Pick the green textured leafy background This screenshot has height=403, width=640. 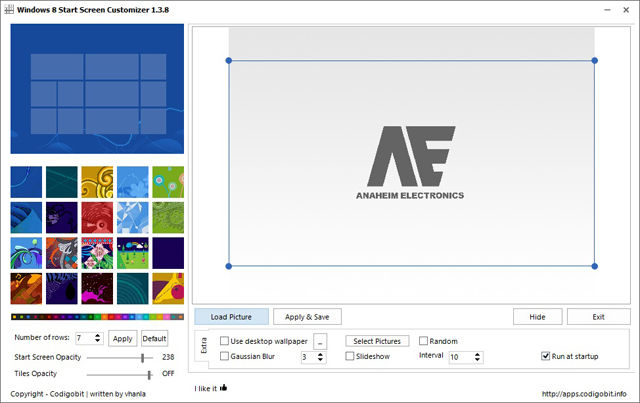tap(168, 218)
